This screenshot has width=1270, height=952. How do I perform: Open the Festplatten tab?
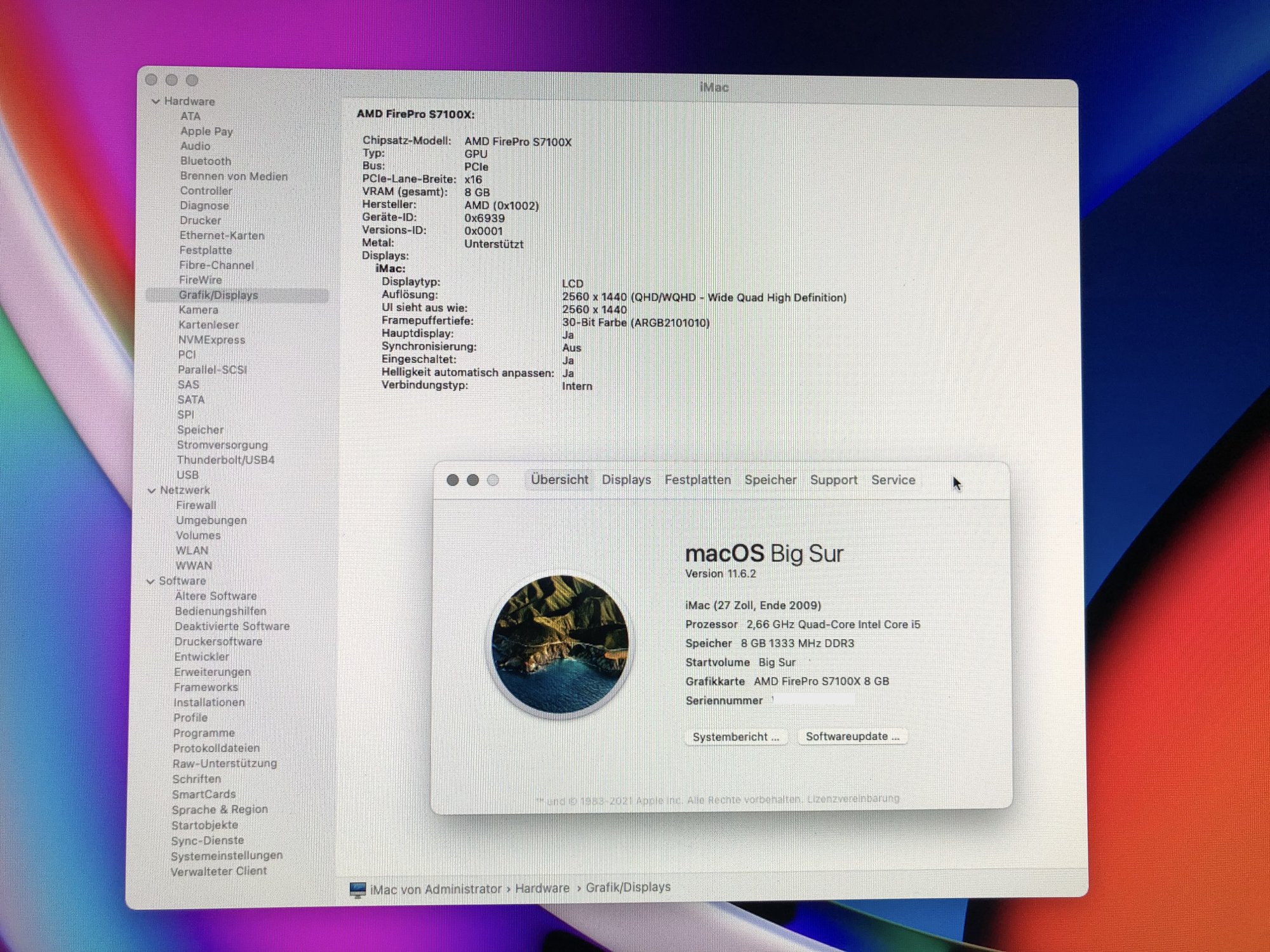click(697, 480)
